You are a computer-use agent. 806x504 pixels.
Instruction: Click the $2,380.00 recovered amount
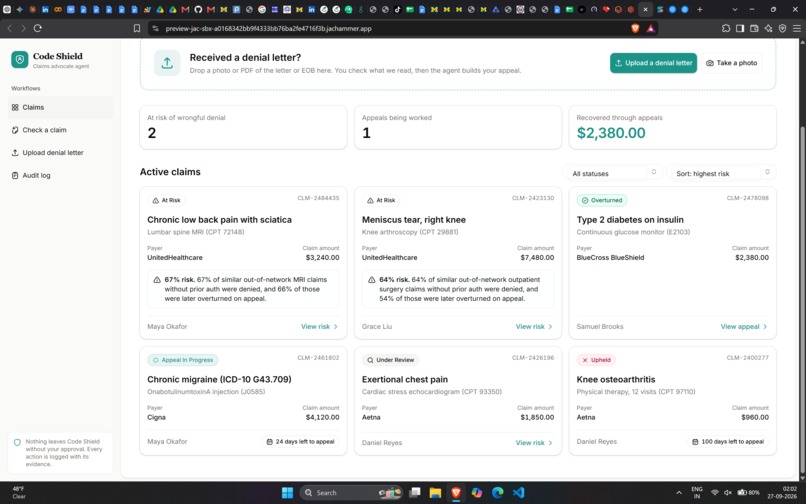[x=611, y=133]
